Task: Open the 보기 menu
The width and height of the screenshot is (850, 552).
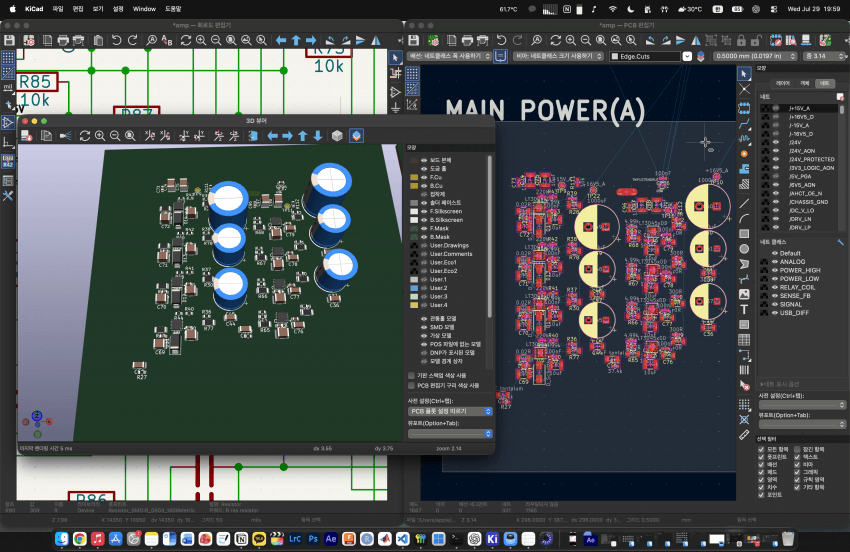Action: [x=98, y=9]
